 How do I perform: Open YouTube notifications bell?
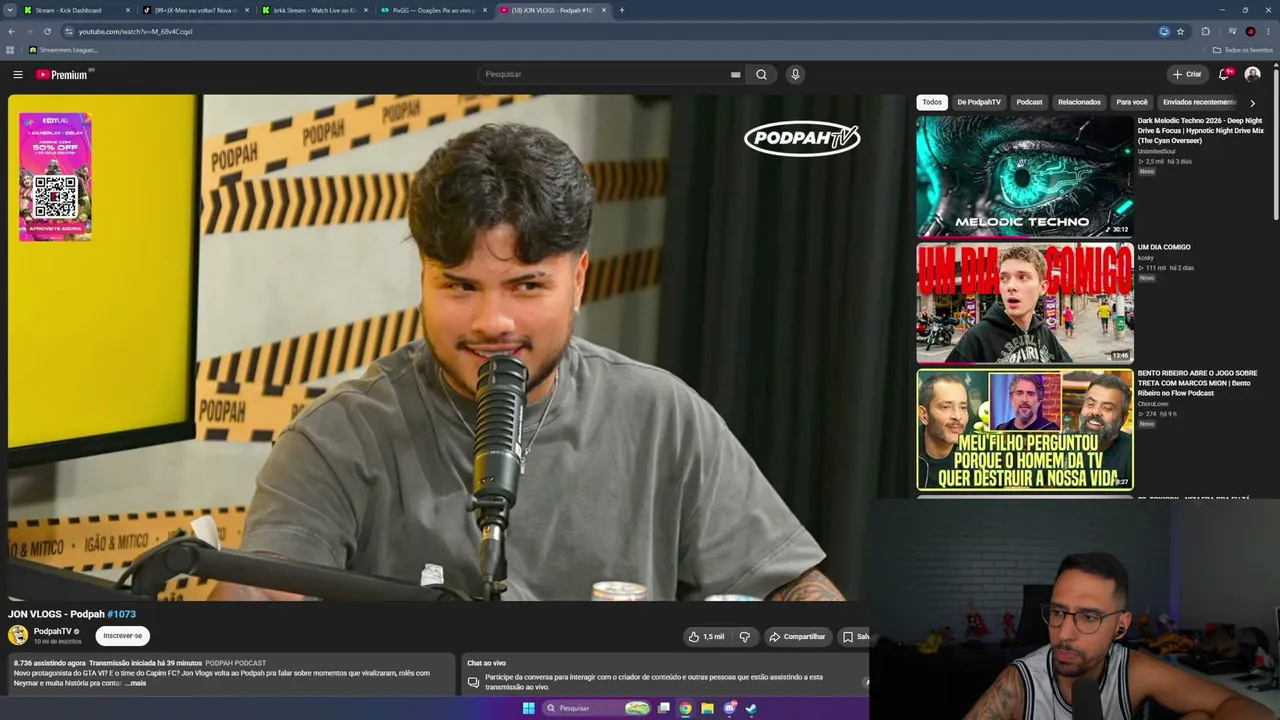point(1224,75)
